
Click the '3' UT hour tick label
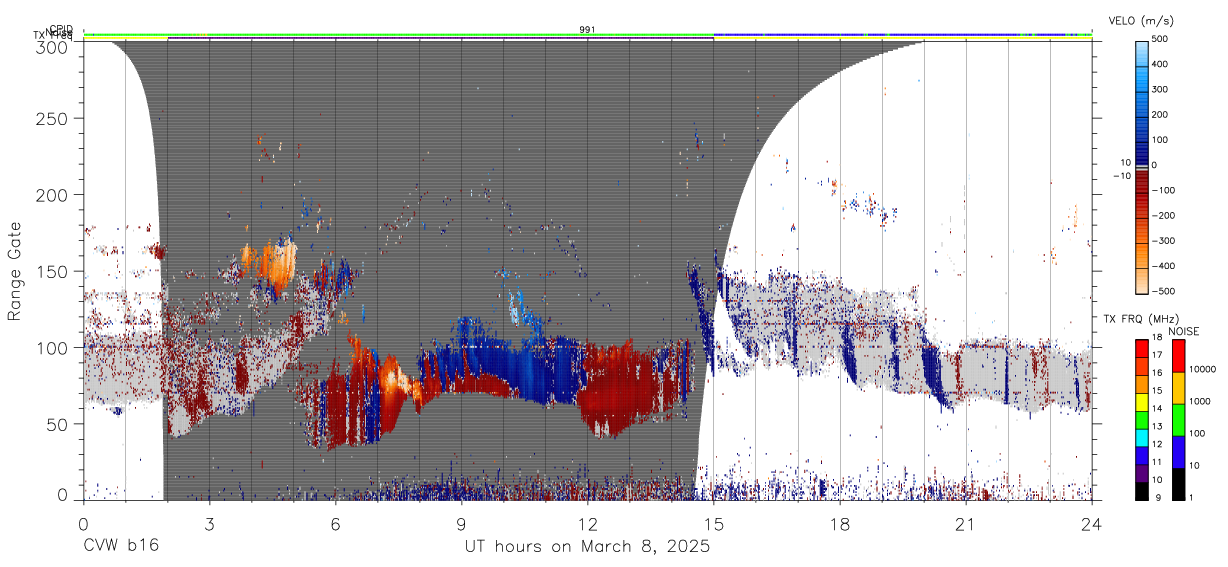tap(209, 524)
